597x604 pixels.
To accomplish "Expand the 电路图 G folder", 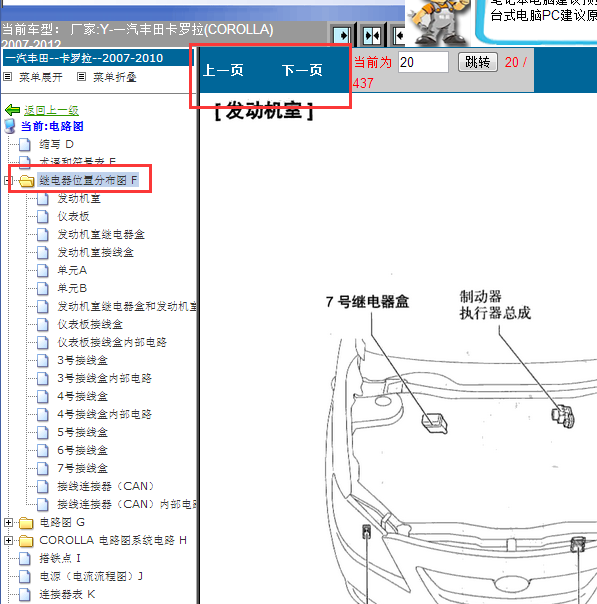I will point(8,522).
